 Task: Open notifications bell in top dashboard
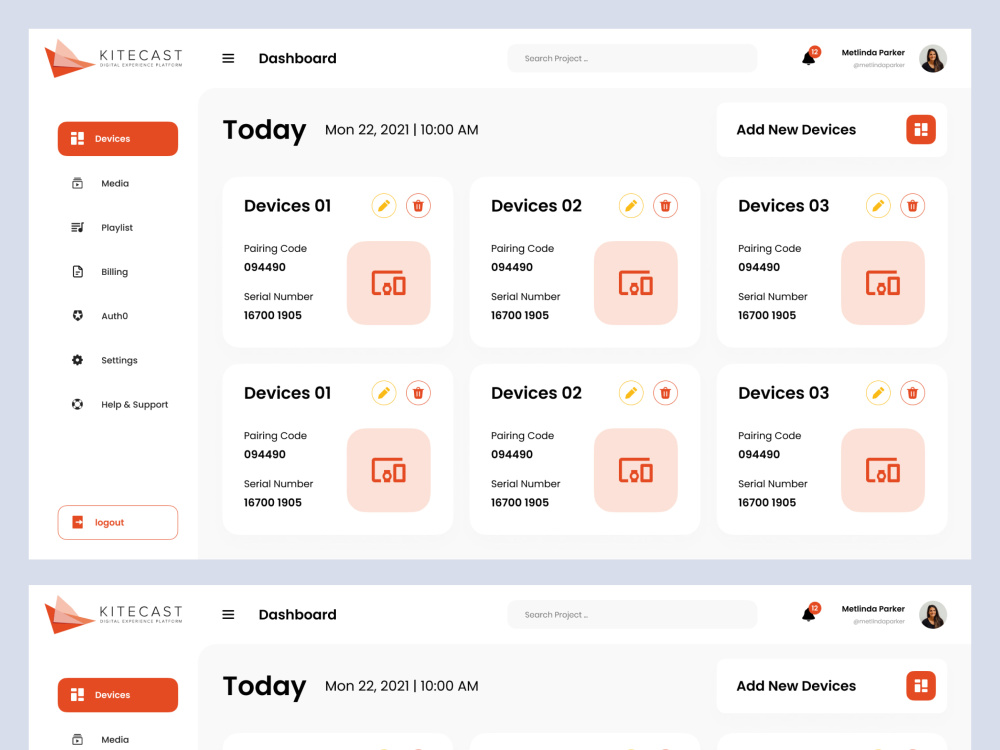(809, 59)
